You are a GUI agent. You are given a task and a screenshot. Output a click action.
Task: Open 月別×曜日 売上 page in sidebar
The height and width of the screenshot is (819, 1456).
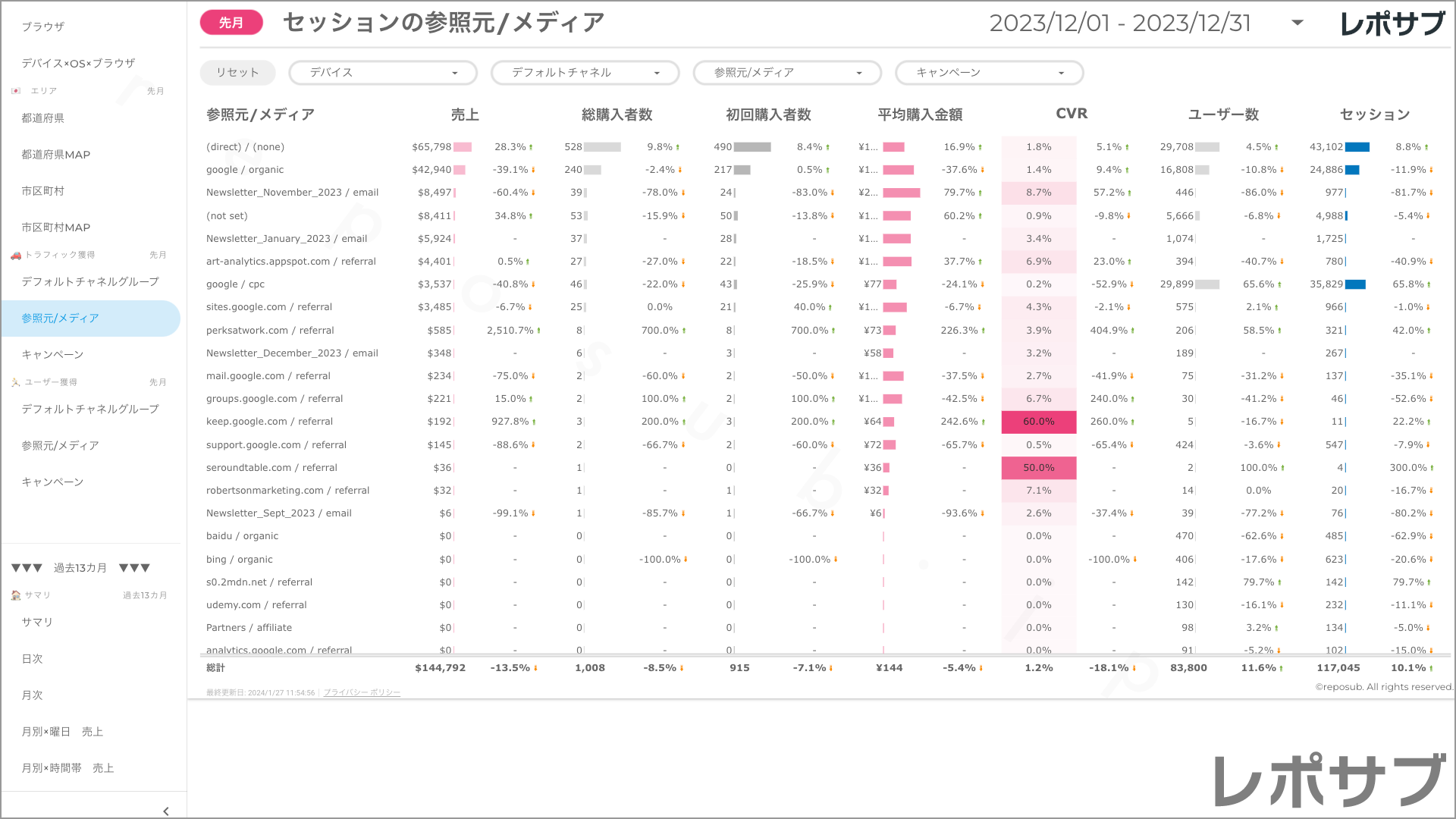tap(62, 732)
